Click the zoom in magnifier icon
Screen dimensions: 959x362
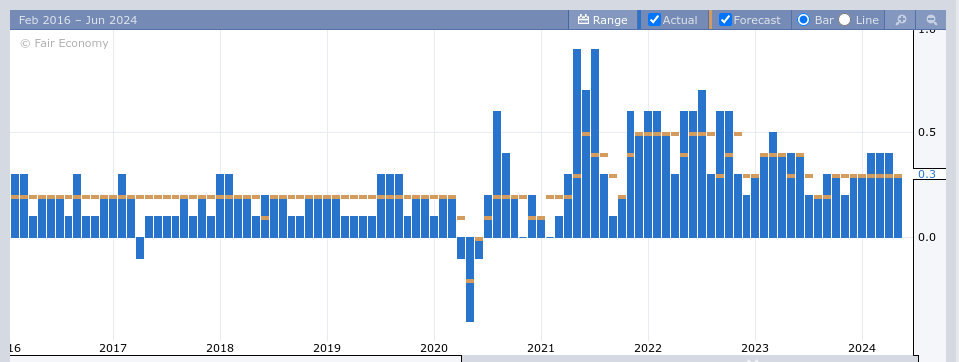pos(900,20)
